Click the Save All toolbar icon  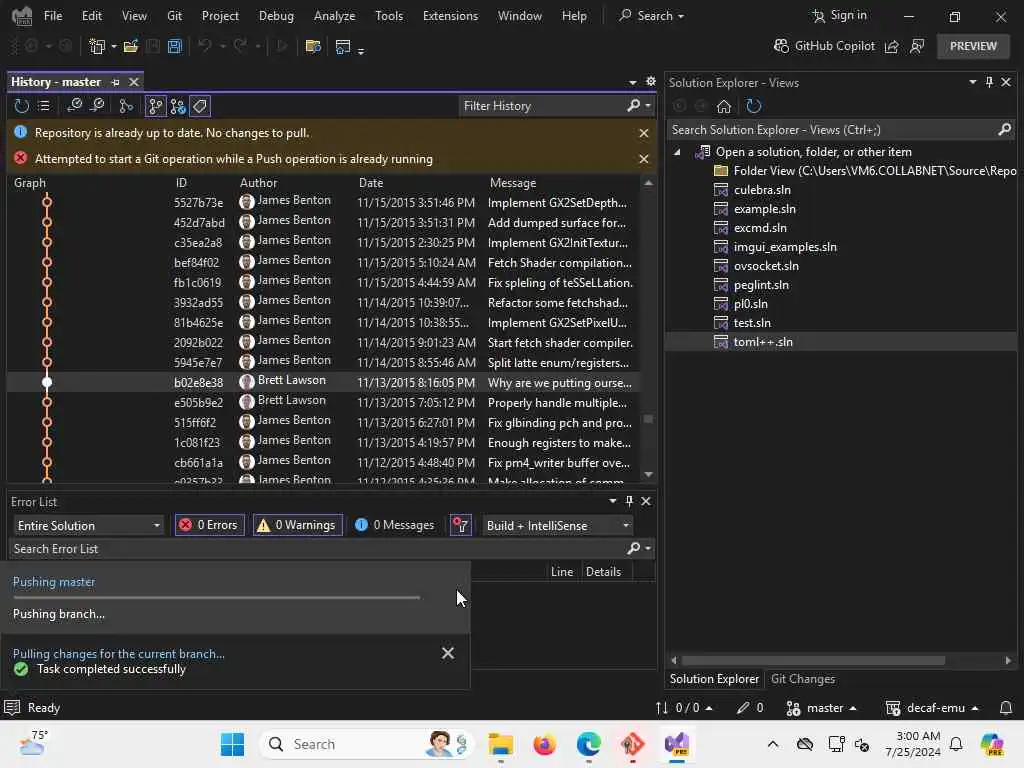coord(174,46)
